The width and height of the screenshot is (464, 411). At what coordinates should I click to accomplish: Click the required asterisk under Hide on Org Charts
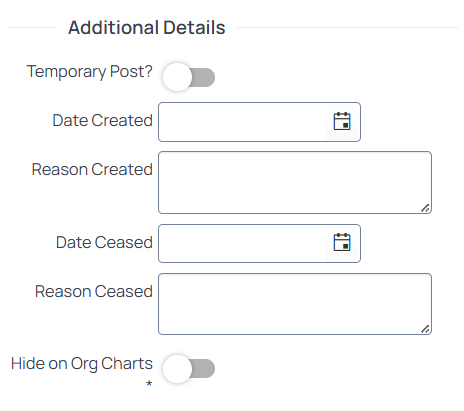pos(149,383)
